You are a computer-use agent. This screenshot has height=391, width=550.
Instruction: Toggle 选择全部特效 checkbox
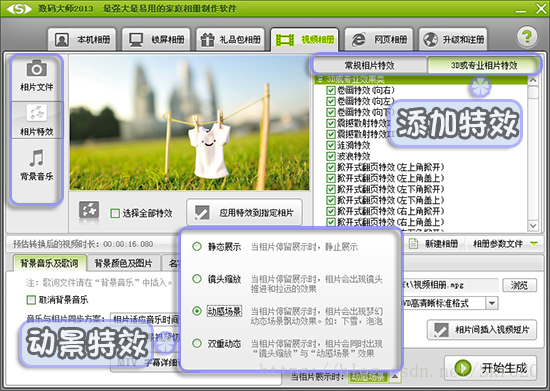115,213
